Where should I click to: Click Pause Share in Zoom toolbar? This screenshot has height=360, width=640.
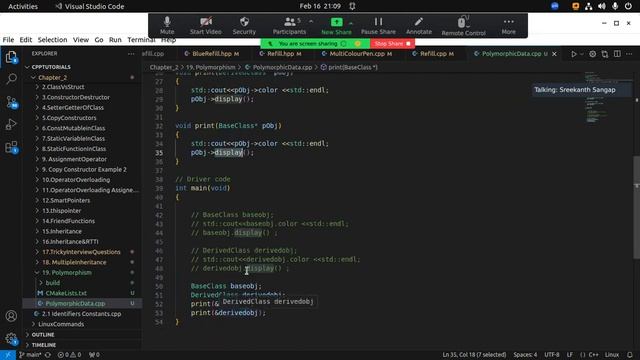pyautogui.click(x=378, y=25)
